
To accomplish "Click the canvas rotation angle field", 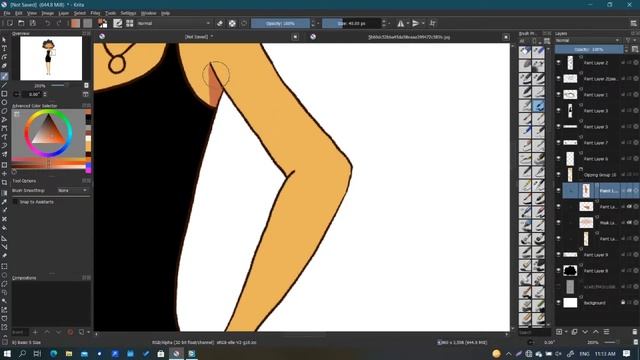I will click(x=32, y=94).
